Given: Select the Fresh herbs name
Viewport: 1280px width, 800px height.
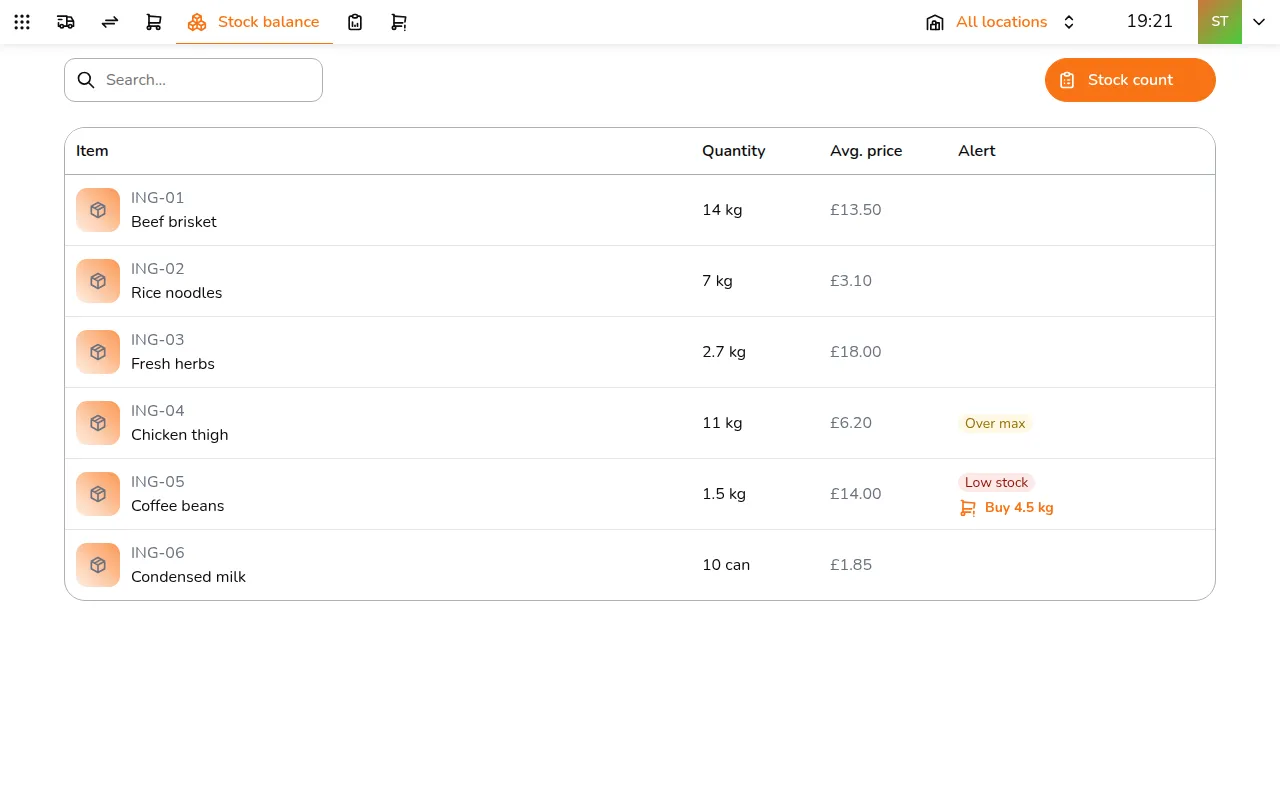Looking at the screenshot, I should pyautogui.click(x=173, y=364).
